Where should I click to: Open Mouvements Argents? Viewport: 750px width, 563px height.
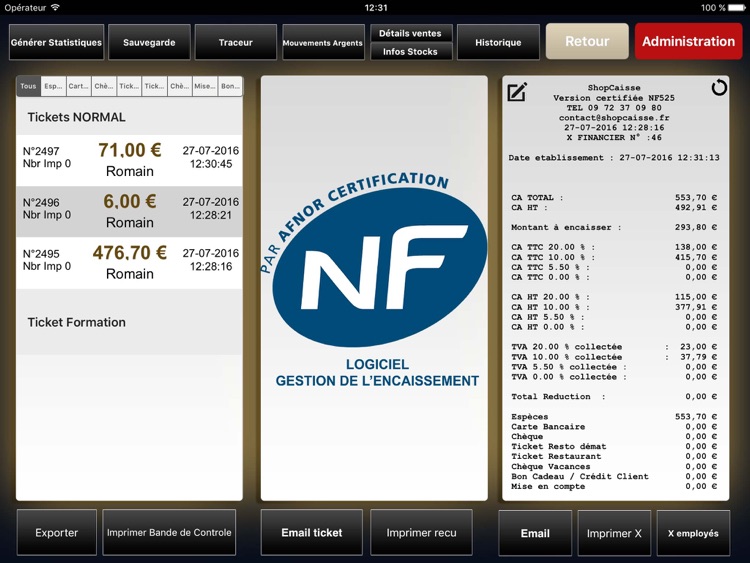[x=323, y=42]
